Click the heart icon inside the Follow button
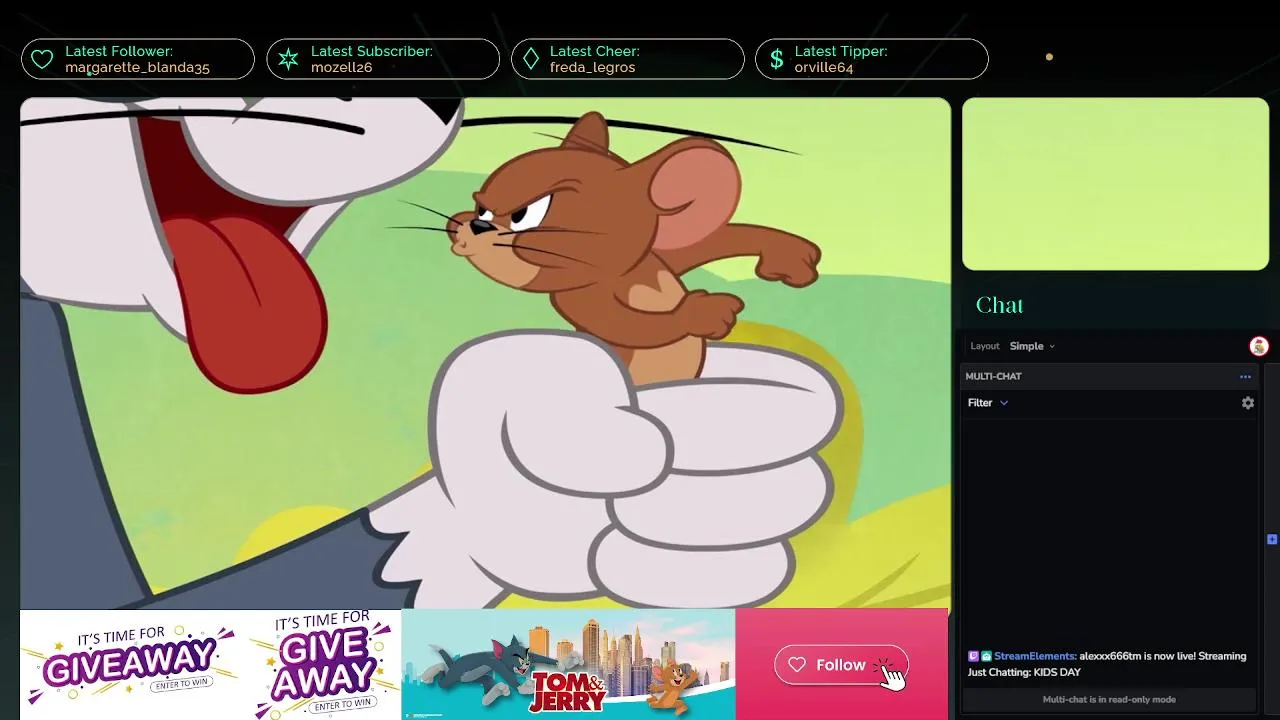 pos(797,665)
